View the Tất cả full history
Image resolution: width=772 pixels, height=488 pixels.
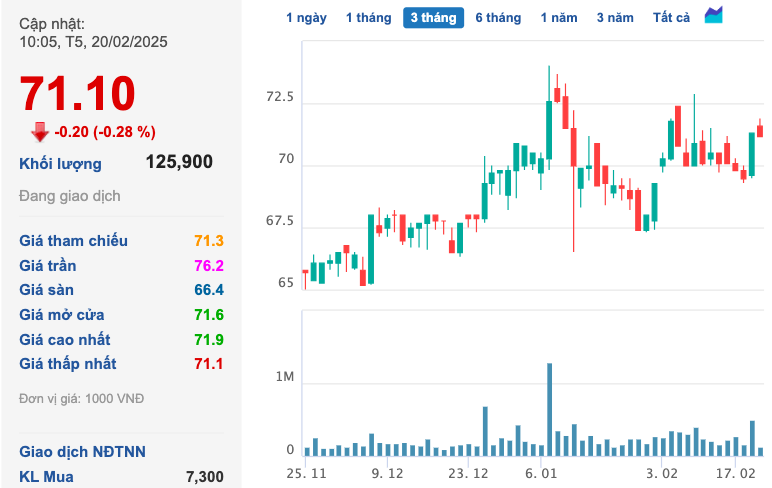coord(671,17)
